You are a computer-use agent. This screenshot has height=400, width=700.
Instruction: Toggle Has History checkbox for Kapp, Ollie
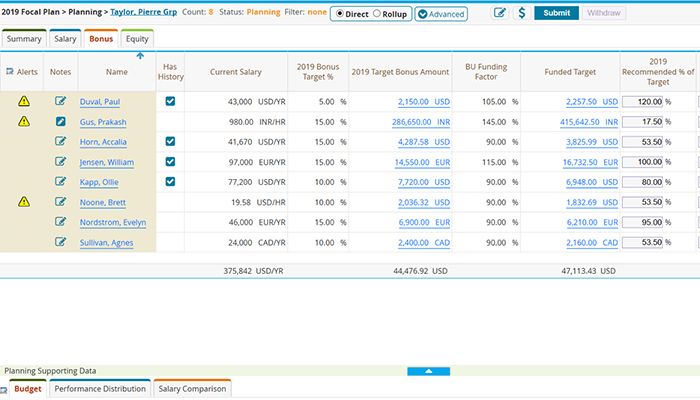(170, 181)
